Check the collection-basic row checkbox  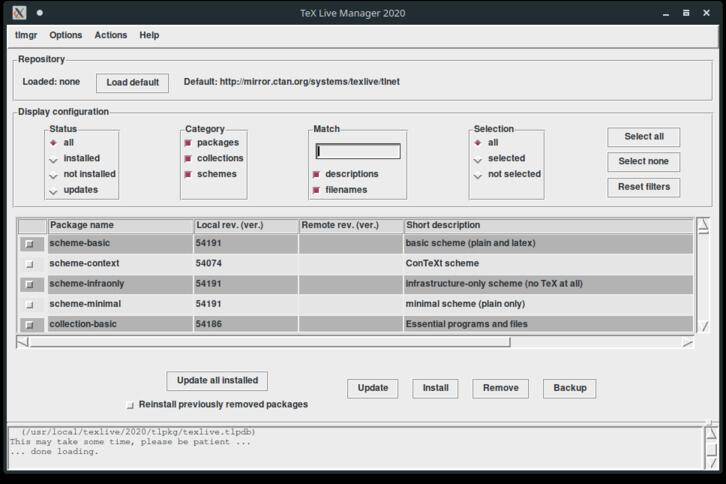(30, 325)
